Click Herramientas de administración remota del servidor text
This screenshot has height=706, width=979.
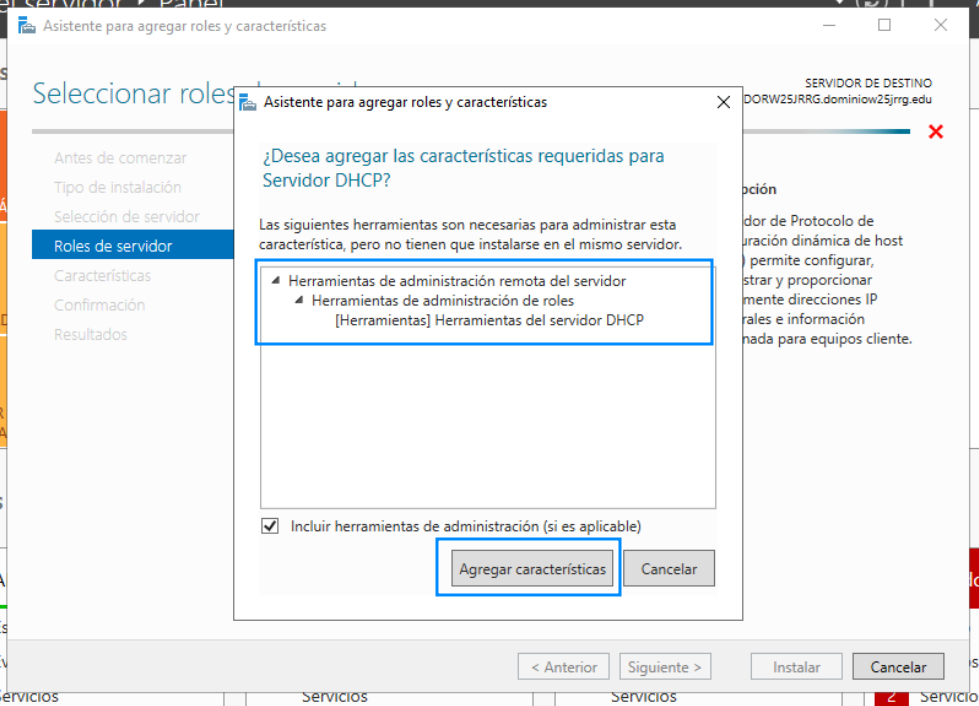pos(457,281)
